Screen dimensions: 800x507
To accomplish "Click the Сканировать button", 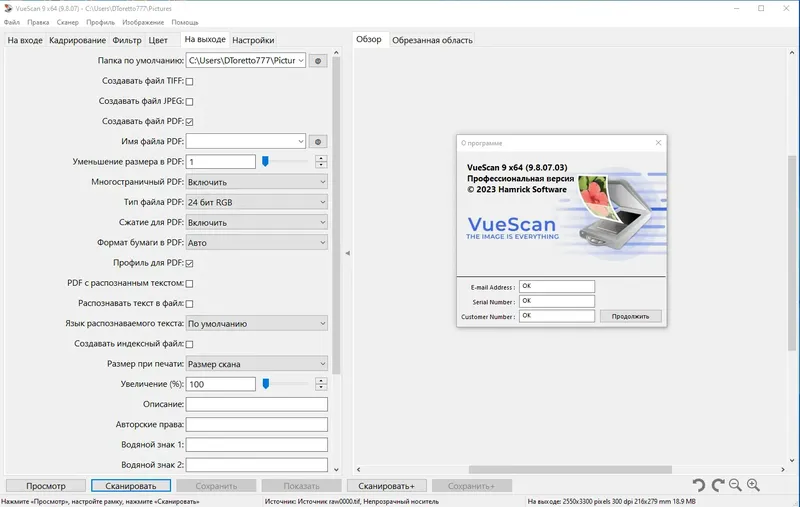I will tap(131, 486).
